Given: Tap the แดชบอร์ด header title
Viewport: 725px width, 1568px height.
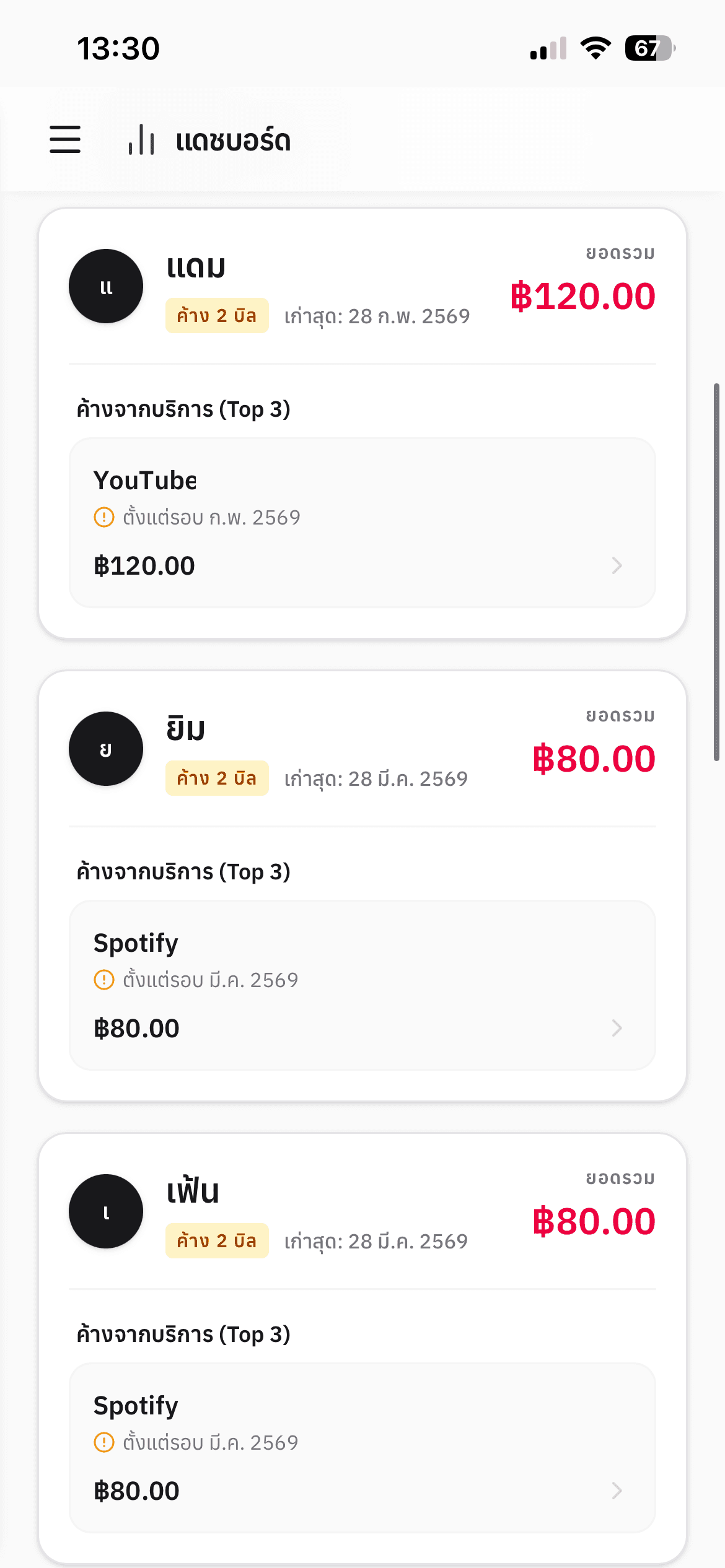Looking at the screenshot, I should 234,141.
